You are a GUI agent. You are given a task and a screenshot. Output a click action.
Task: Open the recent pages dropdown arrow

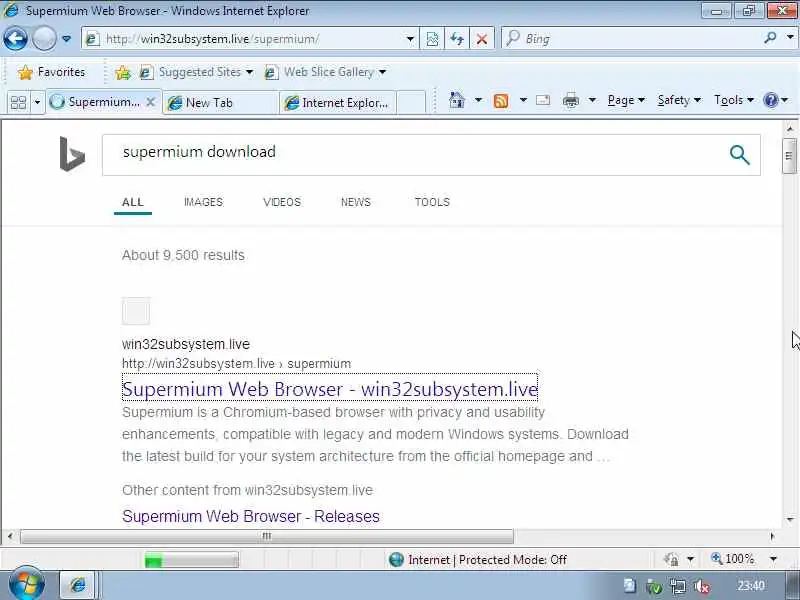[66, 39]
